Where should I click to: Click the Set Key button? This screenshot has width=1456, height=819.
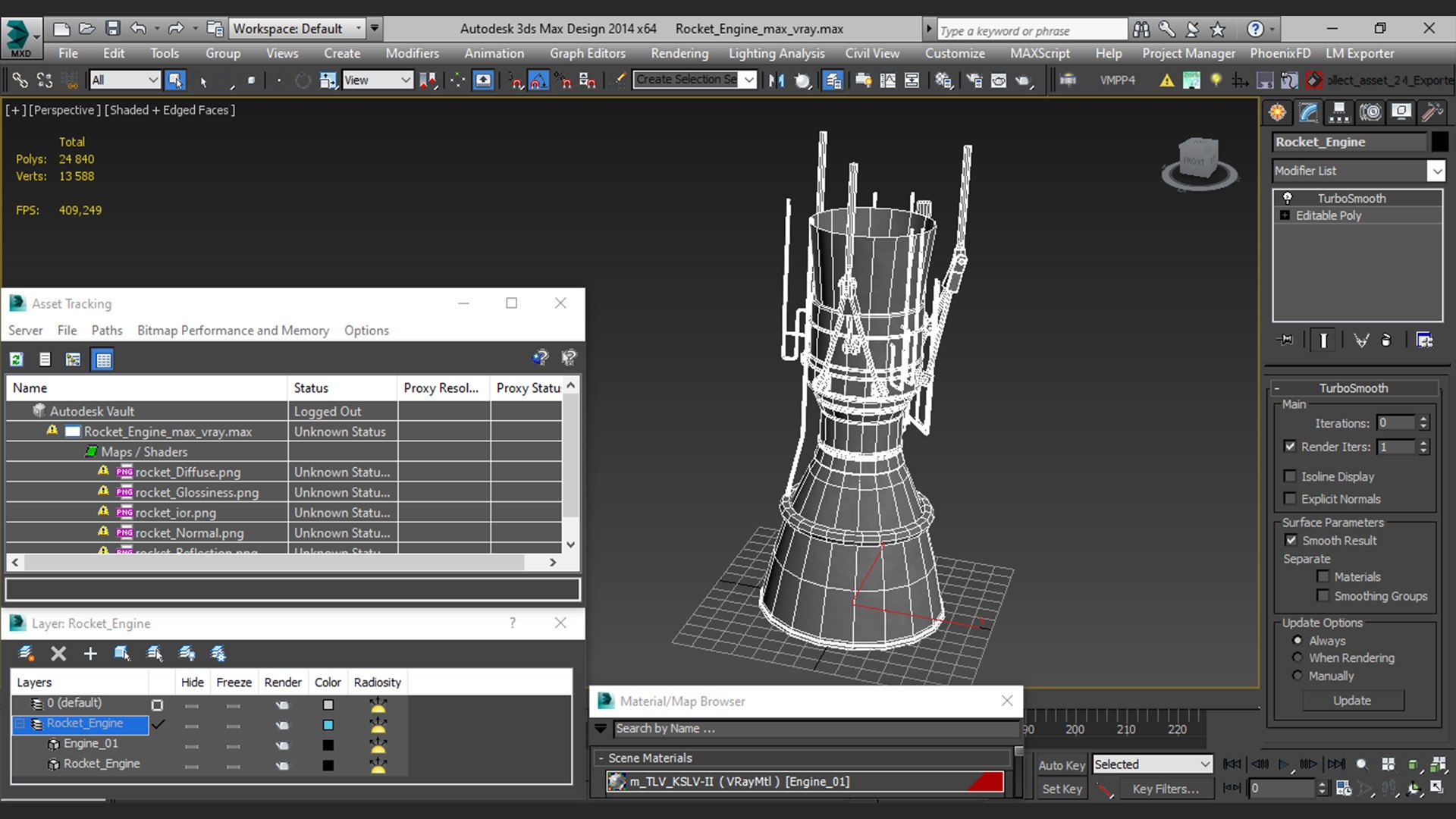point(1062,789)
